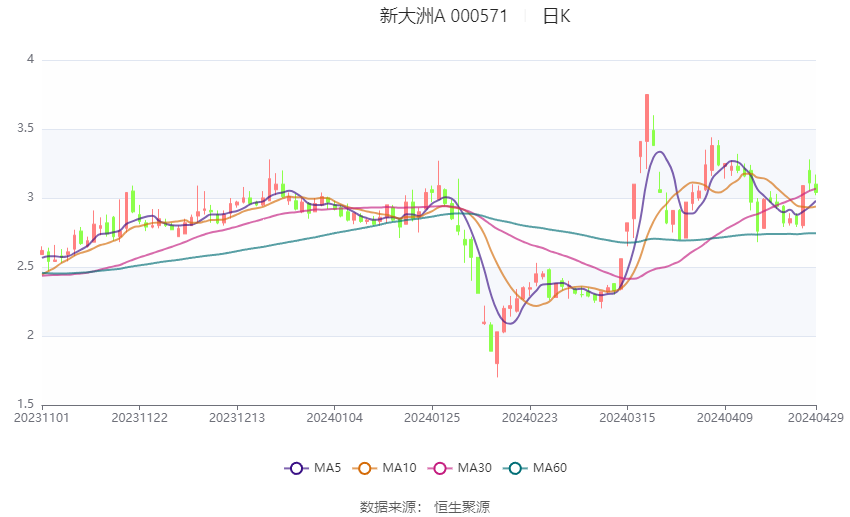Click the 20231213 x-axis date label
The width and height of the screenshot is (850, 517).
[x=237, y=418]
